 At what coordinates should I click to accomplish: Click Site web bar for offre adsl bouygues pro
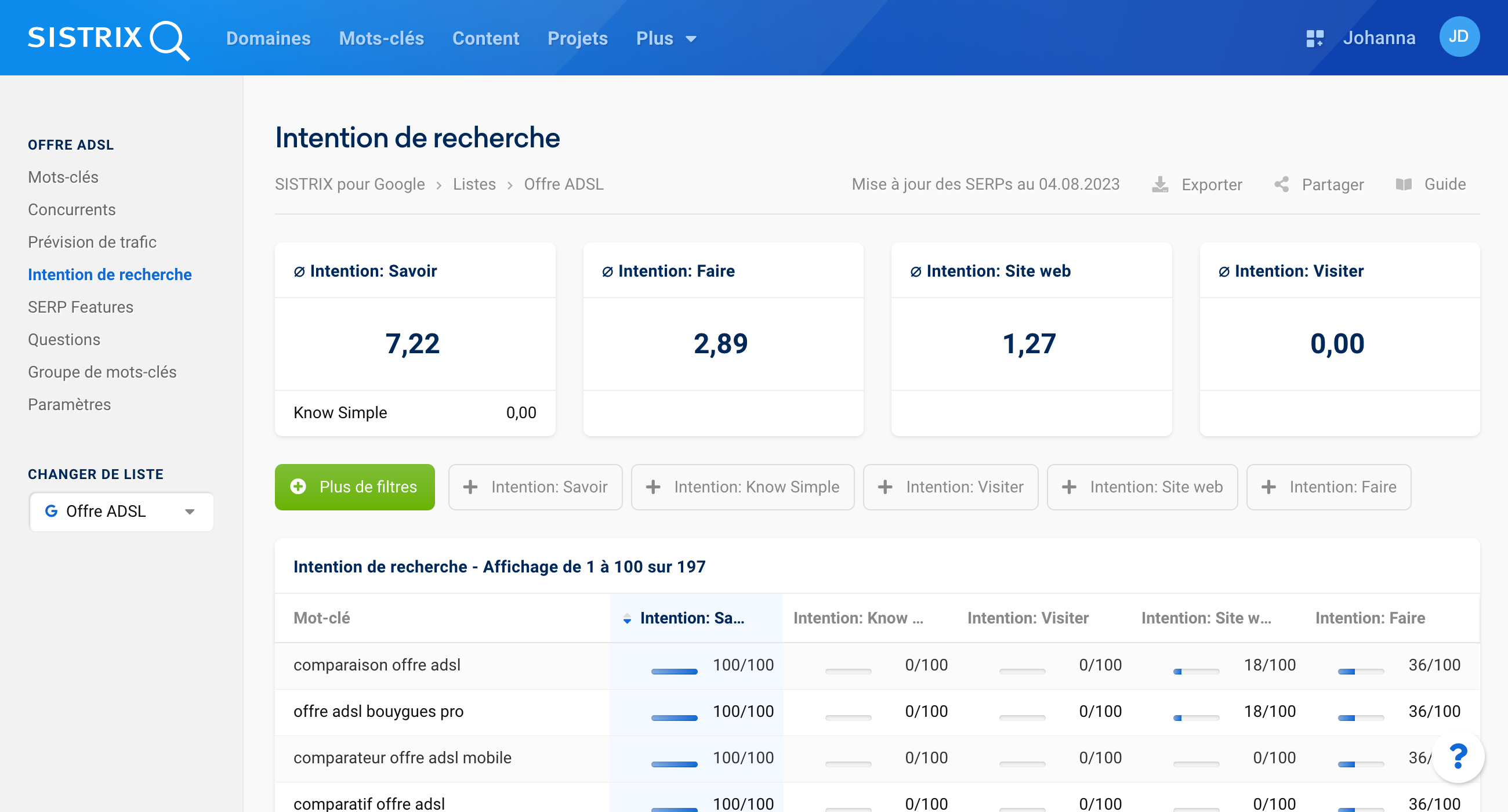click(1196, 717)
